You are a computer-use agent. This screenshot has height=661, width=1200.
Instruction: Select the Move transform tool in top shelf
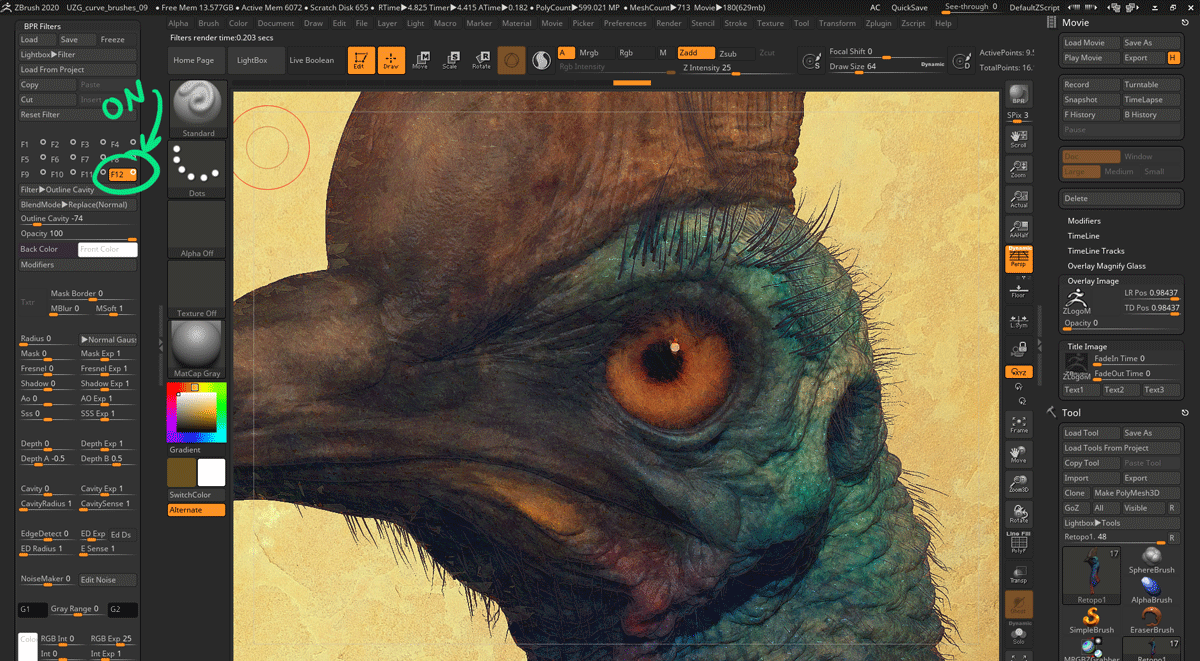click(x=420, y=60)
